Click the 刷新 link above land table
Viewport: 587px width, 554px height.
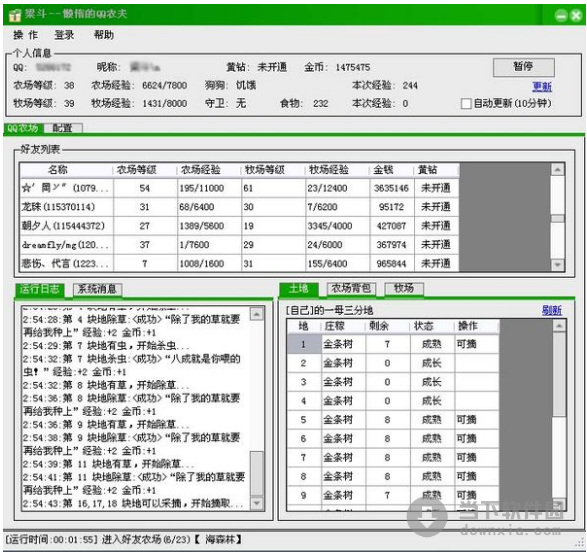point(552,310)
